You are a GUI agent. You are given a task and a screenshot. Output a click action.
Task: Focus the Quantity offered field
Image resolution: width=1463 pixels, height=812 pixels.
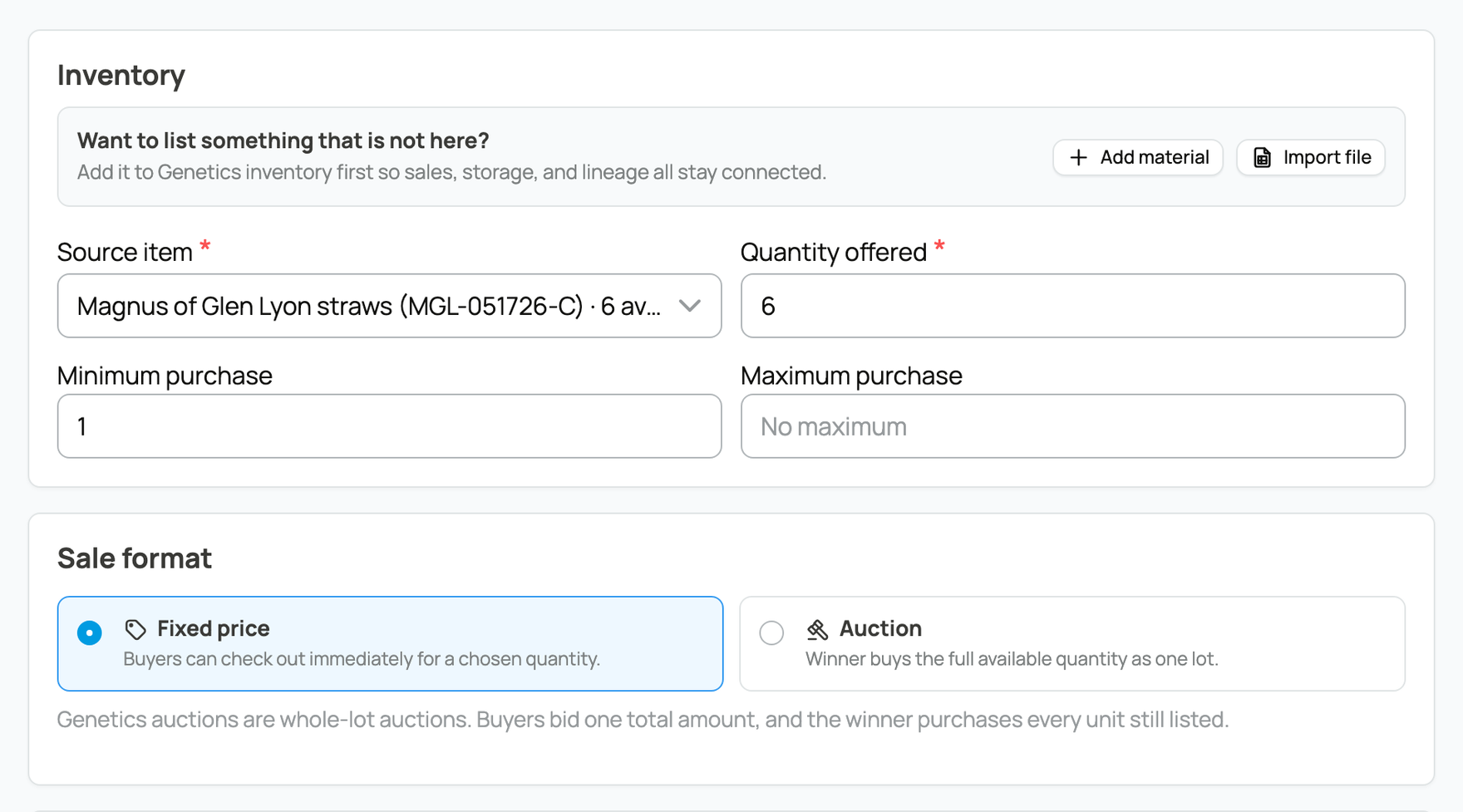tap(1072, 306)
